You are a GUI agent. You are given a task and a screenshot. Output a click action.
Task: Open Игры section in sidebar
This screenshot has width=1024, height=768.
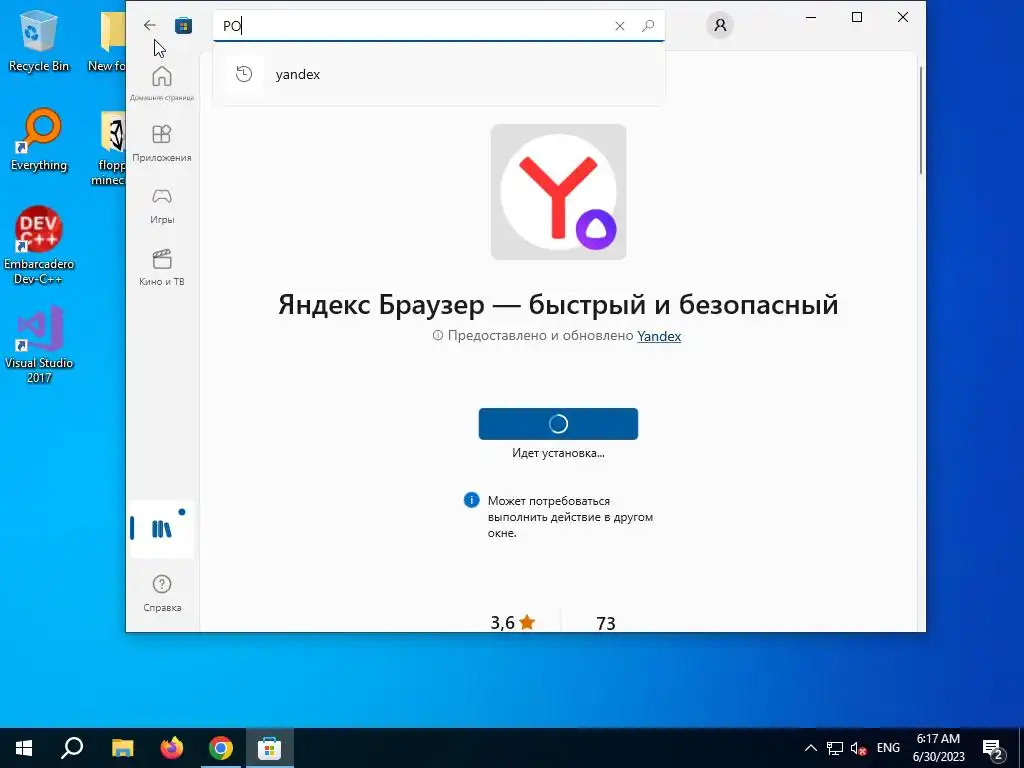tap(162, 206)
